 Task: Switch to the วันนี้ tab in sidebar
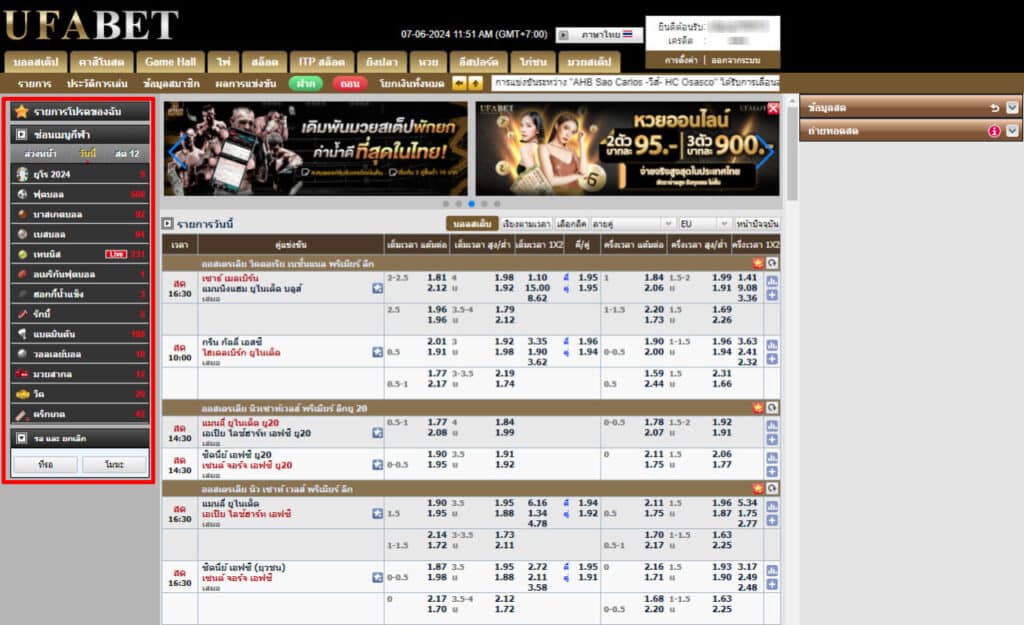pyautogui.click(x=88, y=154)
